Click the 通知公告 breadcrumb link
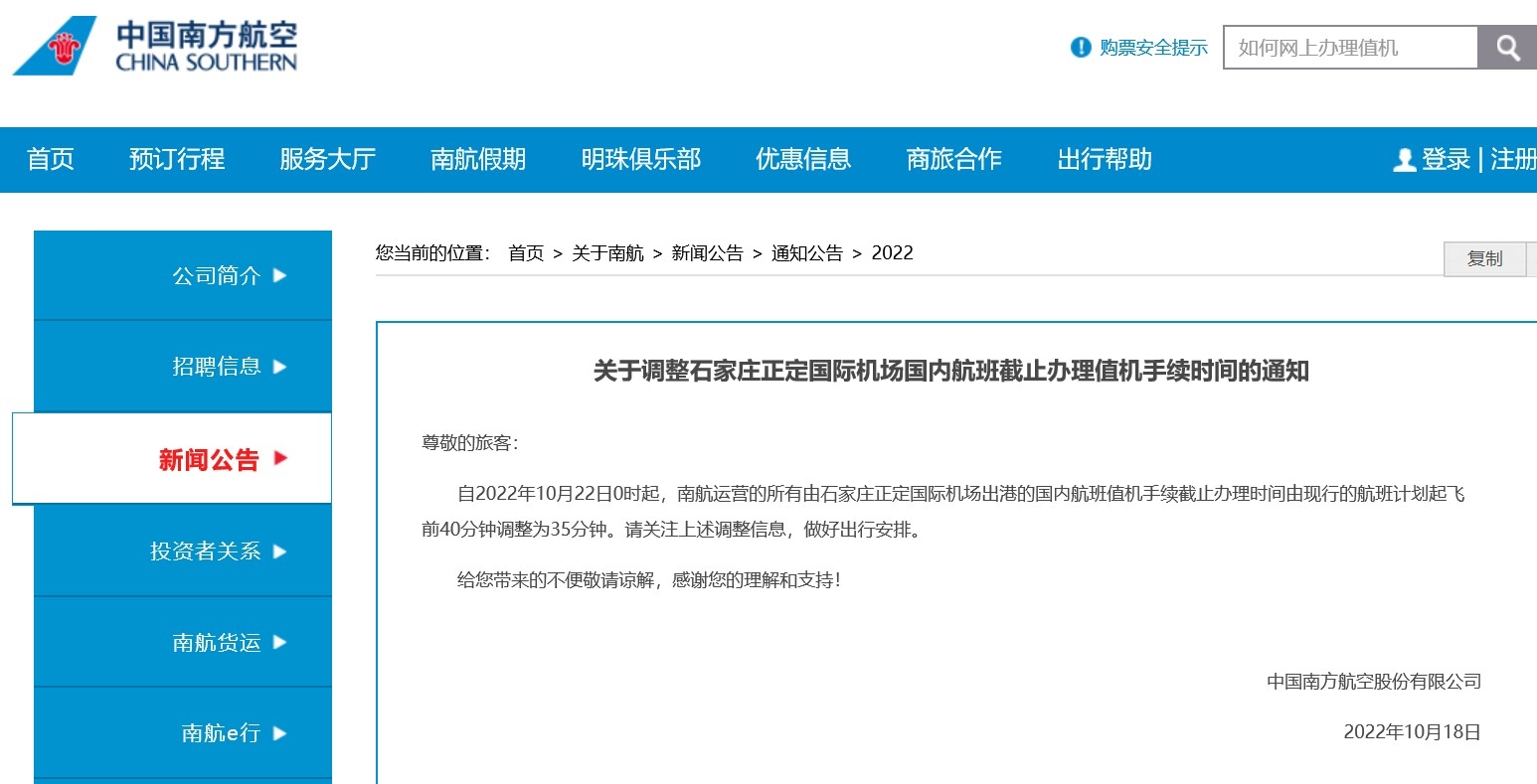 806,253
